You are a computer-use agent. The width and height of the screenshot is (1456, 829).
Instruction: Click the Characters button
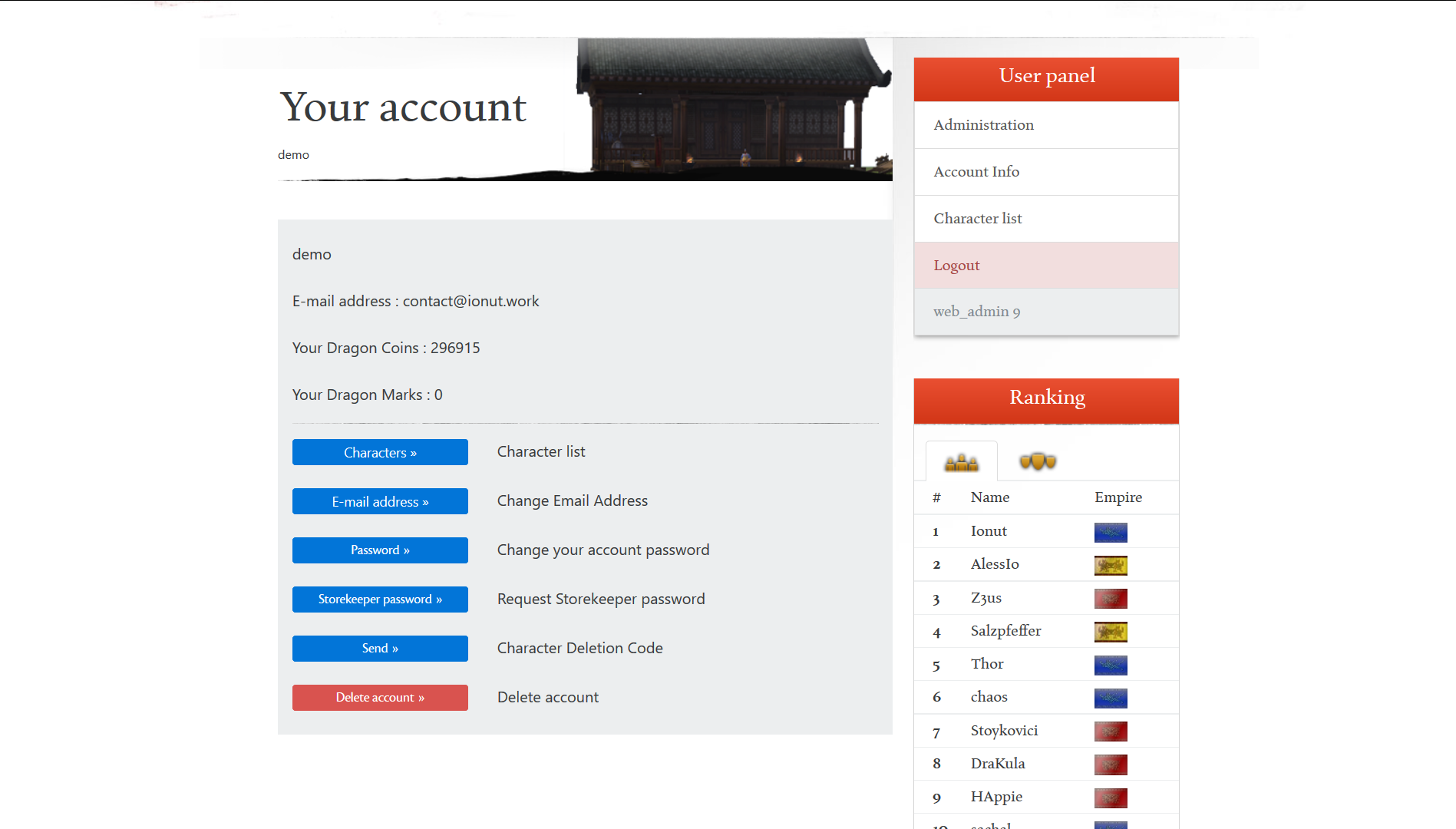tap(379, 452)
